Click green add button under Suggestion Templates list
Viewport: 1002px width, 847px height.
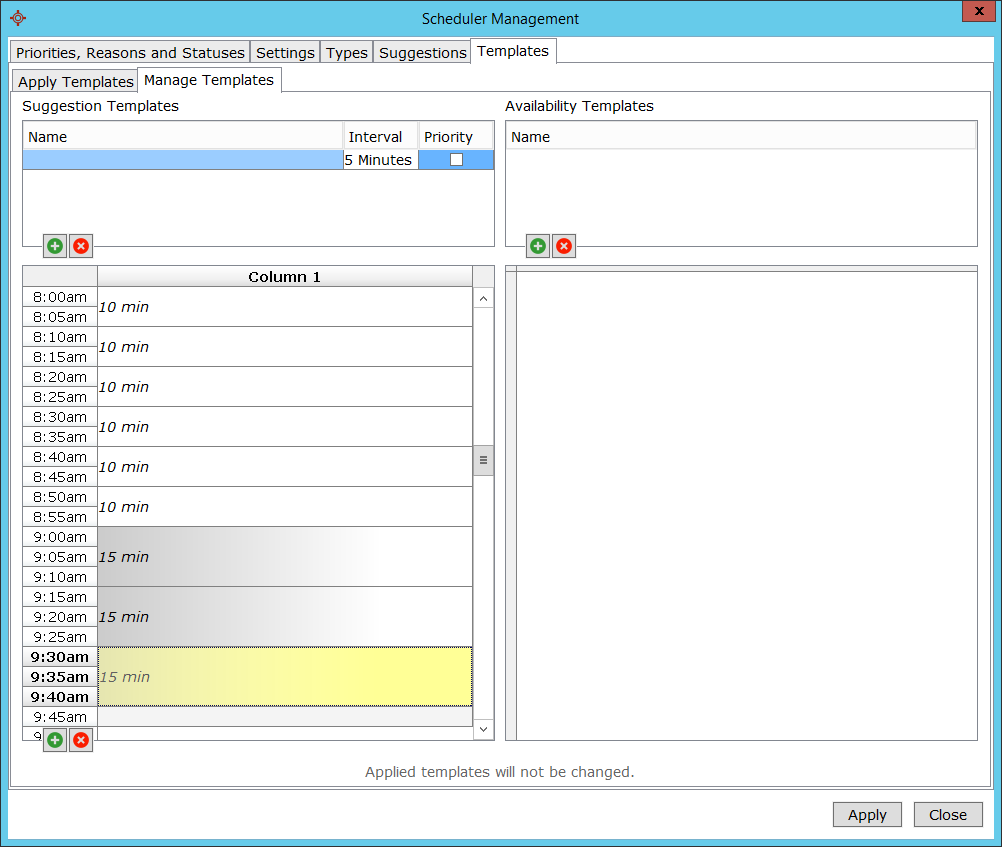tap(55, 246)
